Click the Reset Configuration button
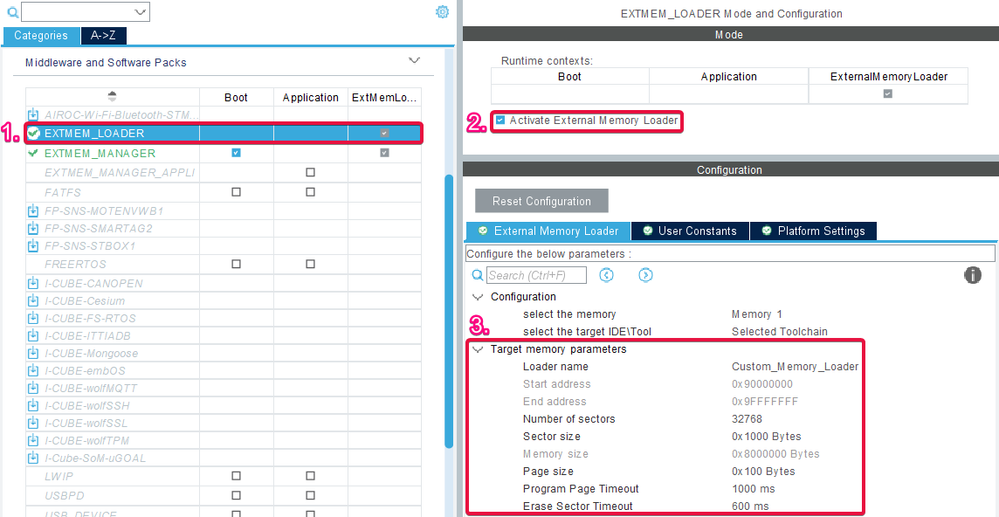The image size is (999, 517). 542,201
